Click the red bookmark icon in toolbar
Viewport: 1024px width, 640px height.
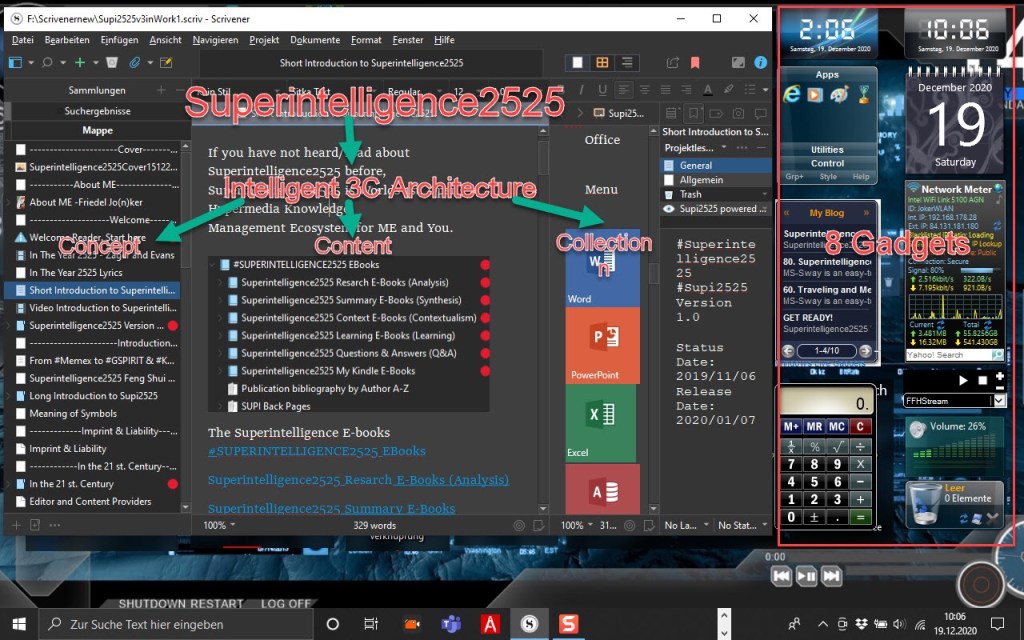coord(694,63)
